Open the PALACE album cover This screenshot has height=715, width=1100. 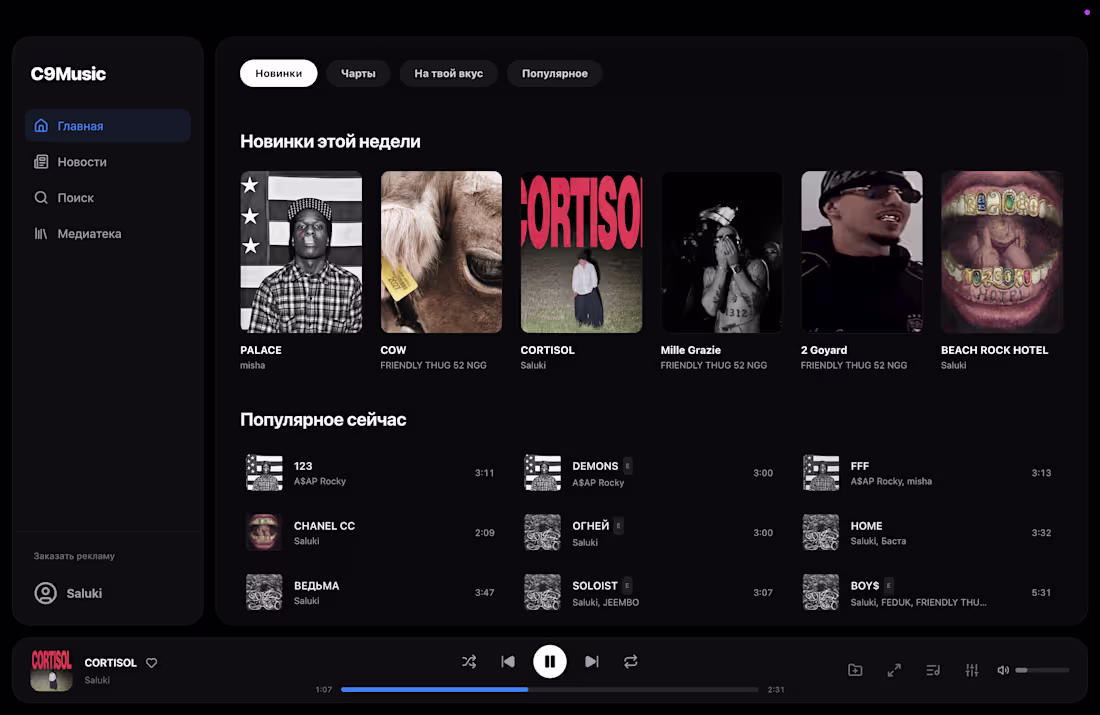tap(301, 252)
